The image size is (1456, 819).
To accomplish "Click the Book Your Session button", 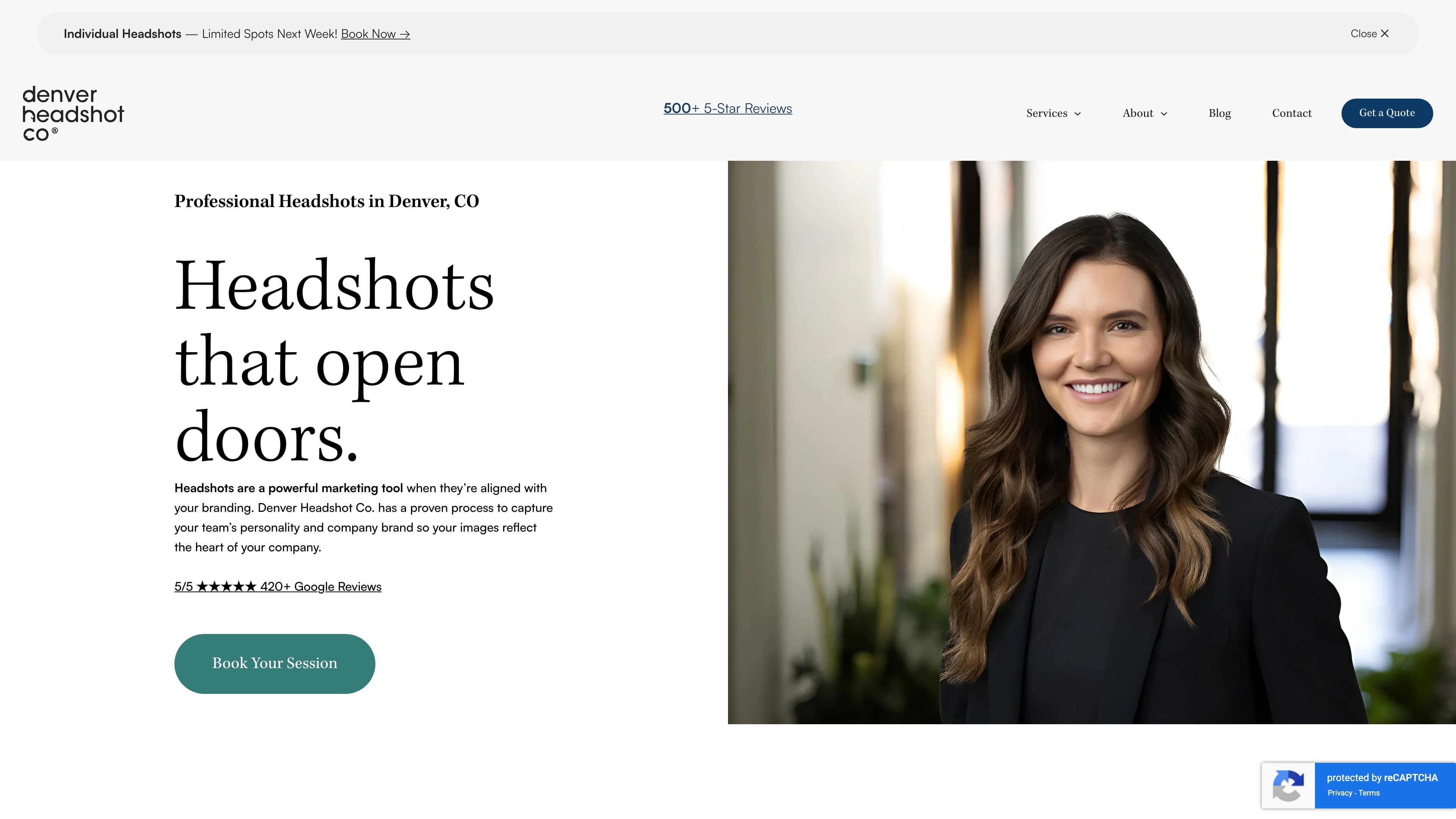I will tap(274, 664).
